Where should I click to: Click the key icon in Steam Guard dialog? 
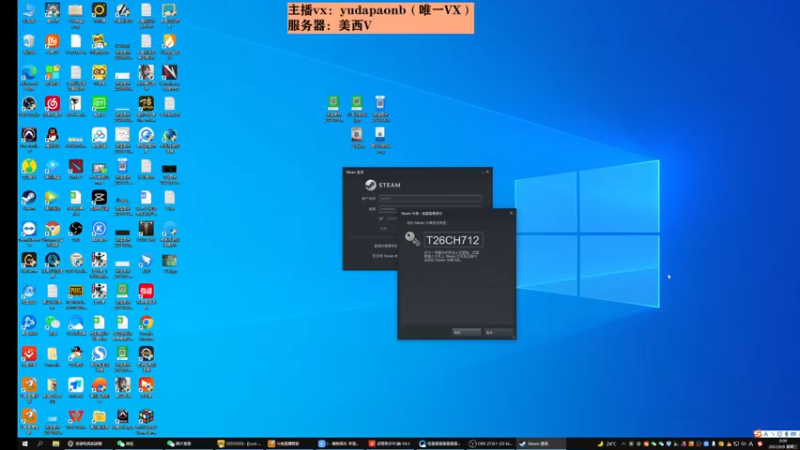tap(412, 239)
